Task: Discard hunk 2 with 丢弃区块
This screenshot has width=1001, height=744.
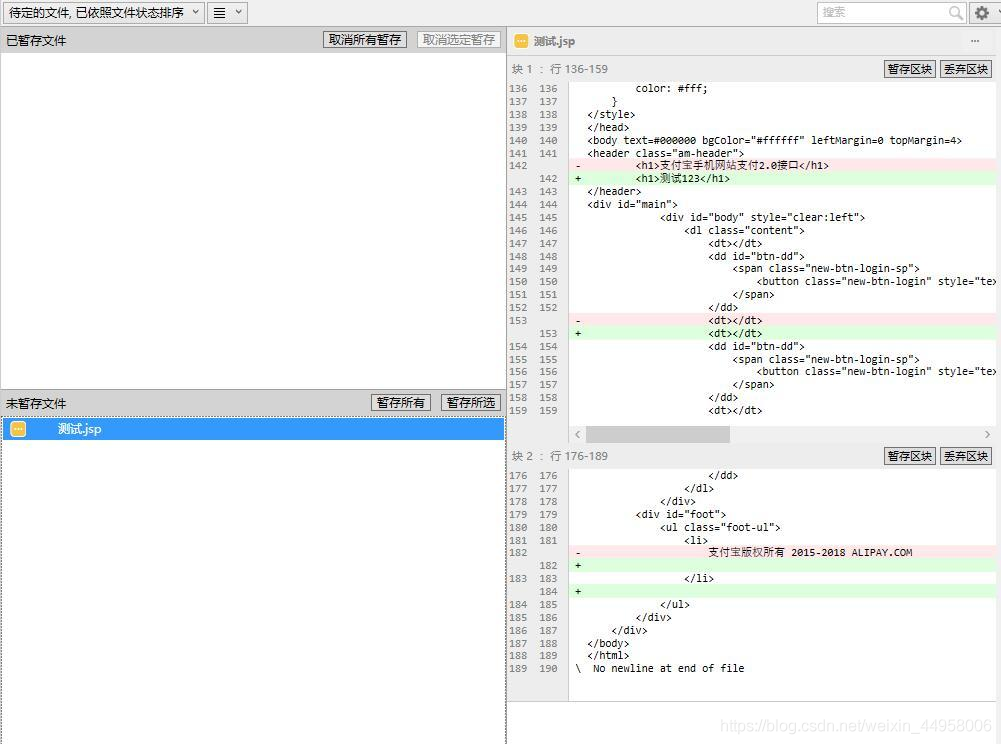Action: 966,456
